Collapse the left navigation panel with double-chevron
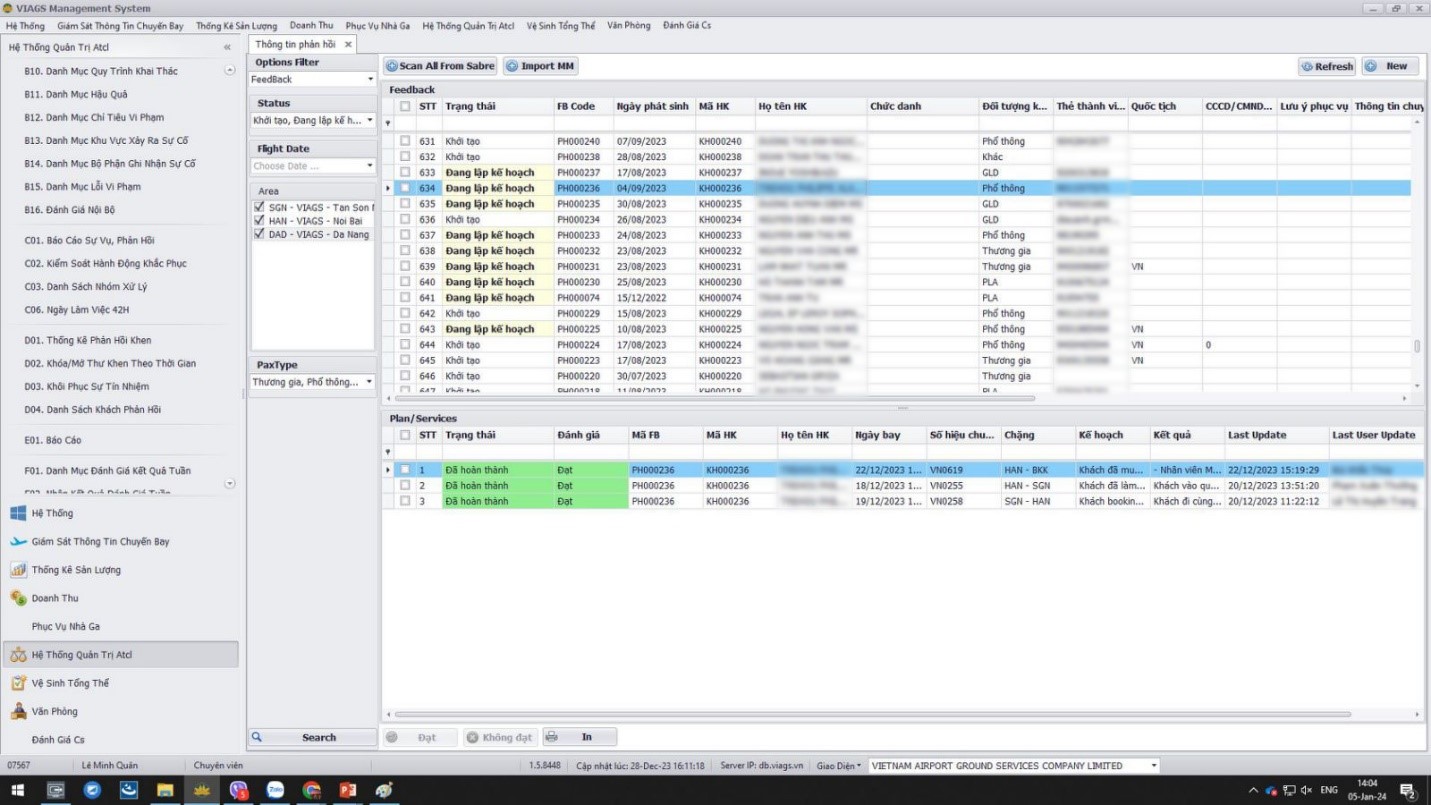This screenshot has height=805, width=1431. (x=227, y=47)
